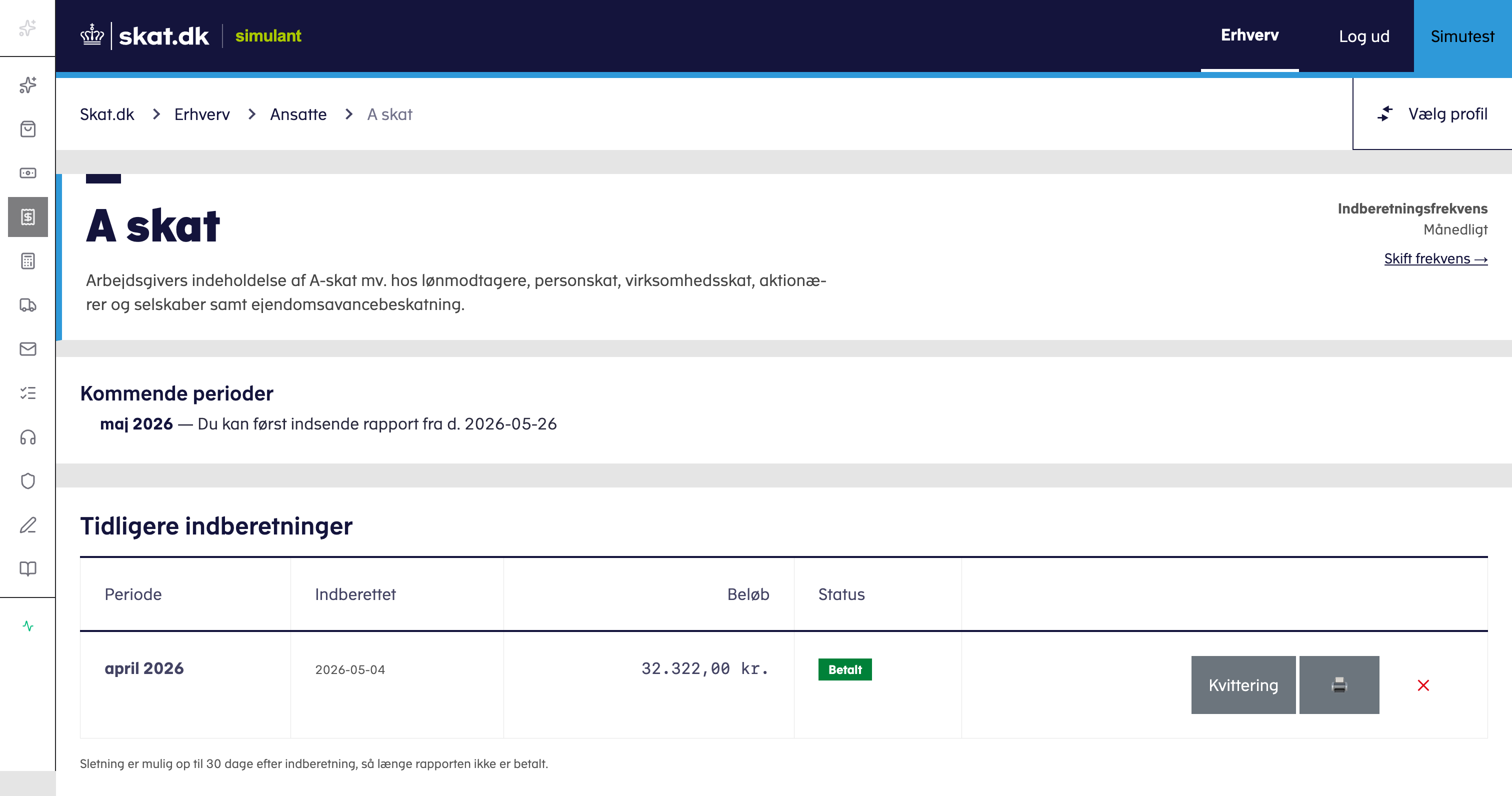Screen dimensions: 1512x796
Task: Open the envelope mail sidebar icon
Action: (x=27, y=349)
